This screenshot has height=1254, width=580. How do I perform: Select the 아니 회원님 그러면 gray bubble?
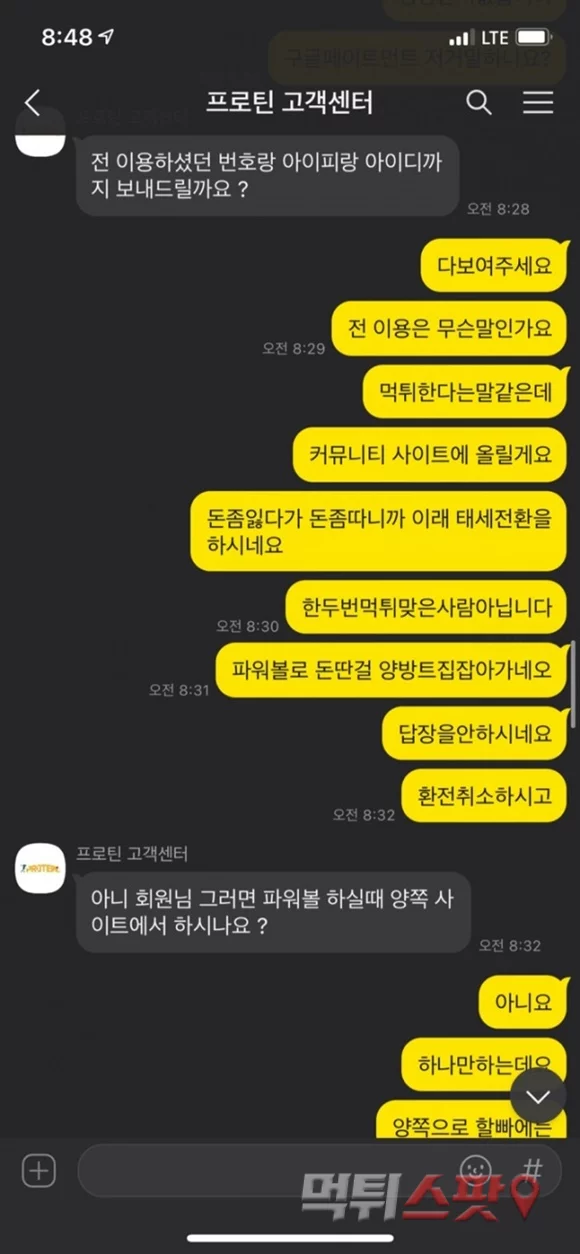[x=273, y=911]
